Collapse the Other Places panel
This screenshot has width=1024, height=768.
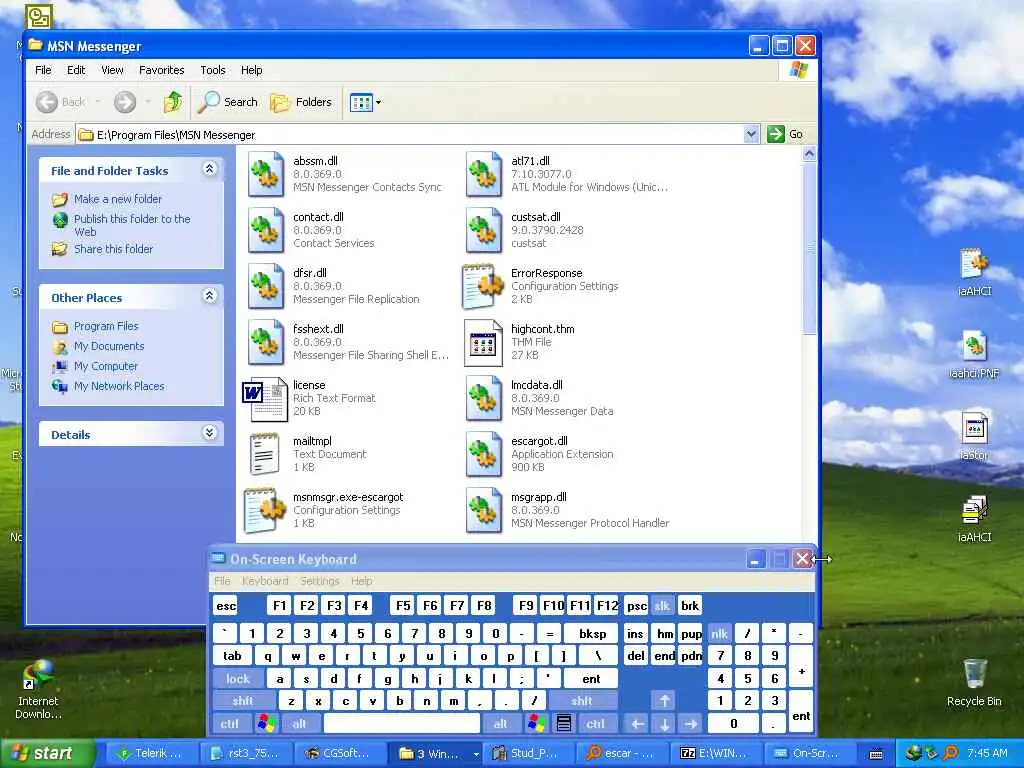[210, 296]
